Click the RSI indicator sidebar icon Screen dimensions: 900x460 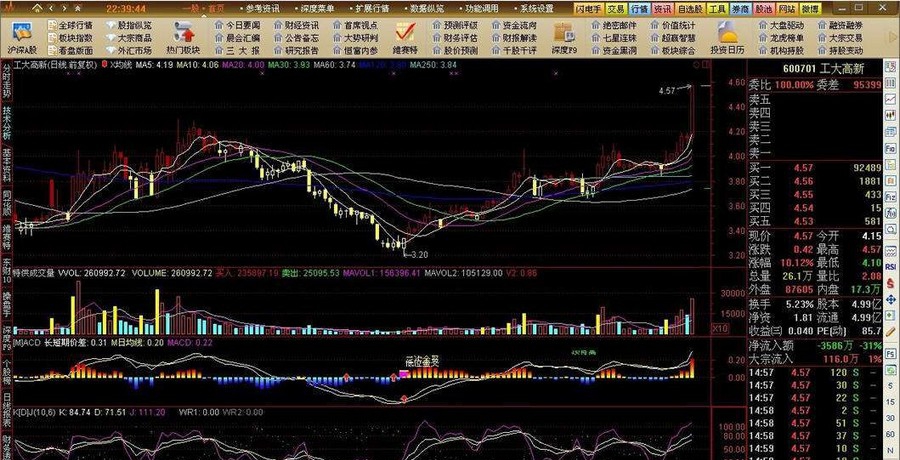(891, 267)
